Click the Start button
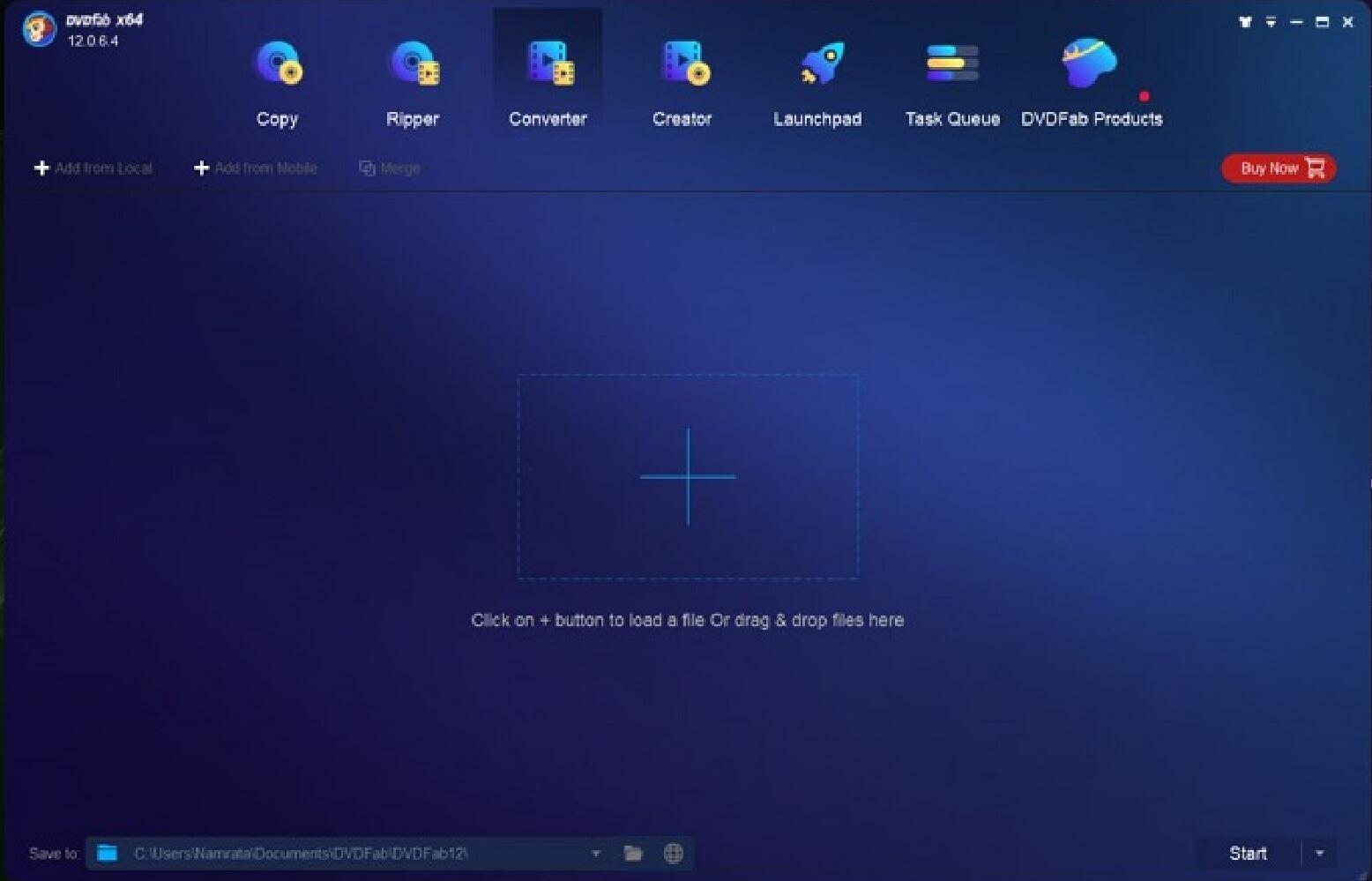This screenshot has width=1372, height=881. coord(1248,853)
